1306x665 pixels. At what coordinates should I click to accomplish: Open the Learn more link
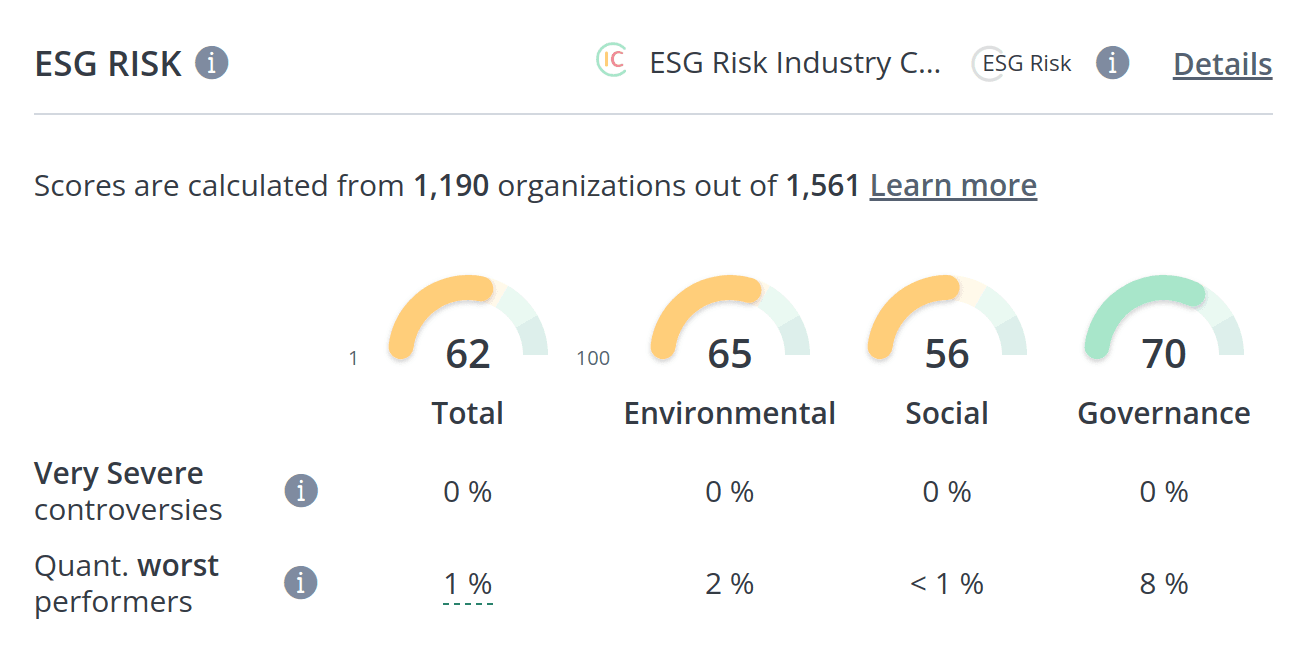(953, 186)
